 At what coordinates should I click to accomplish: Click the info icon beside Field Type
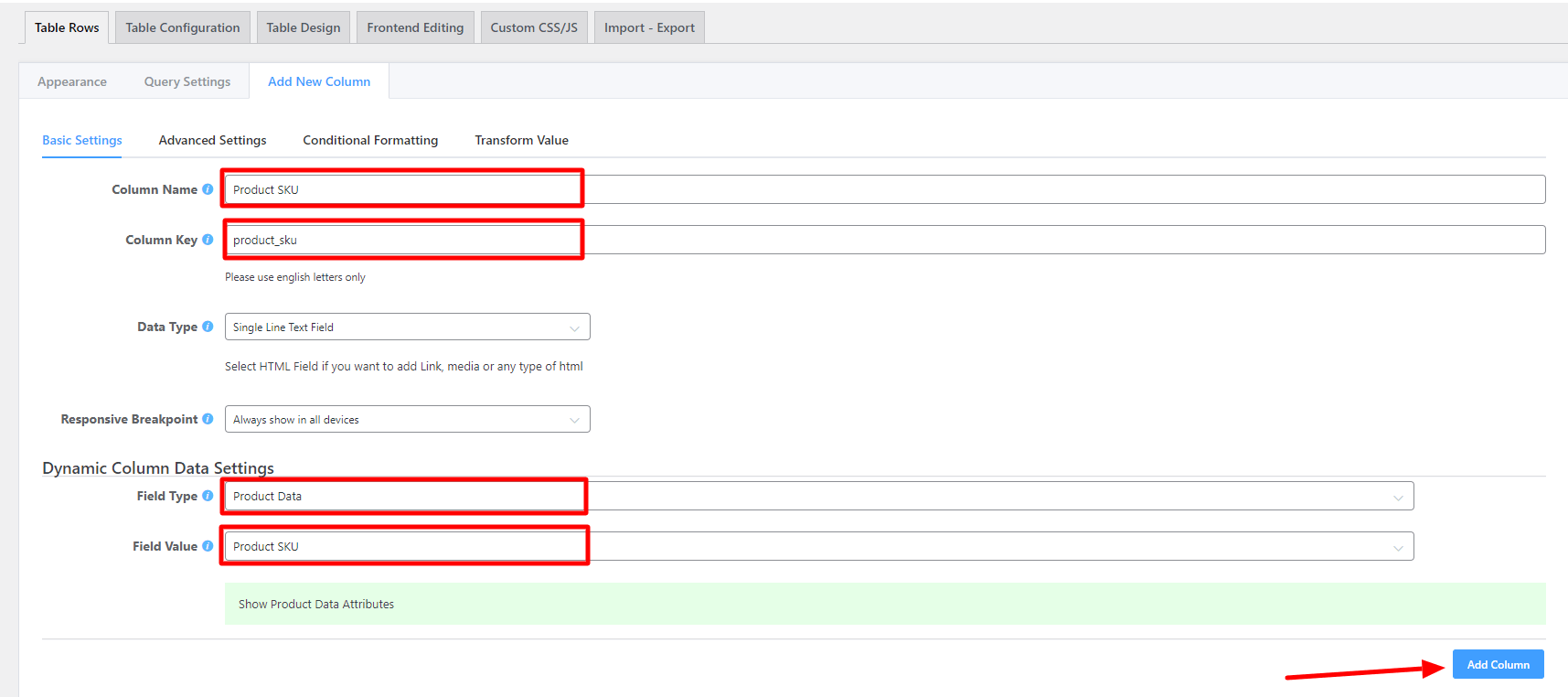(208, 496)
